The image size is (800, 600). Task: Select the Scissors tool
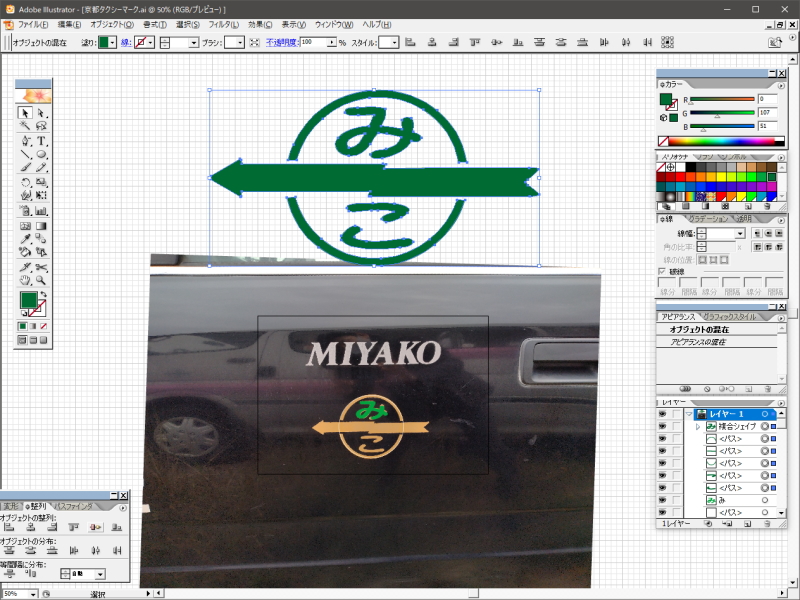pos(41,267)
